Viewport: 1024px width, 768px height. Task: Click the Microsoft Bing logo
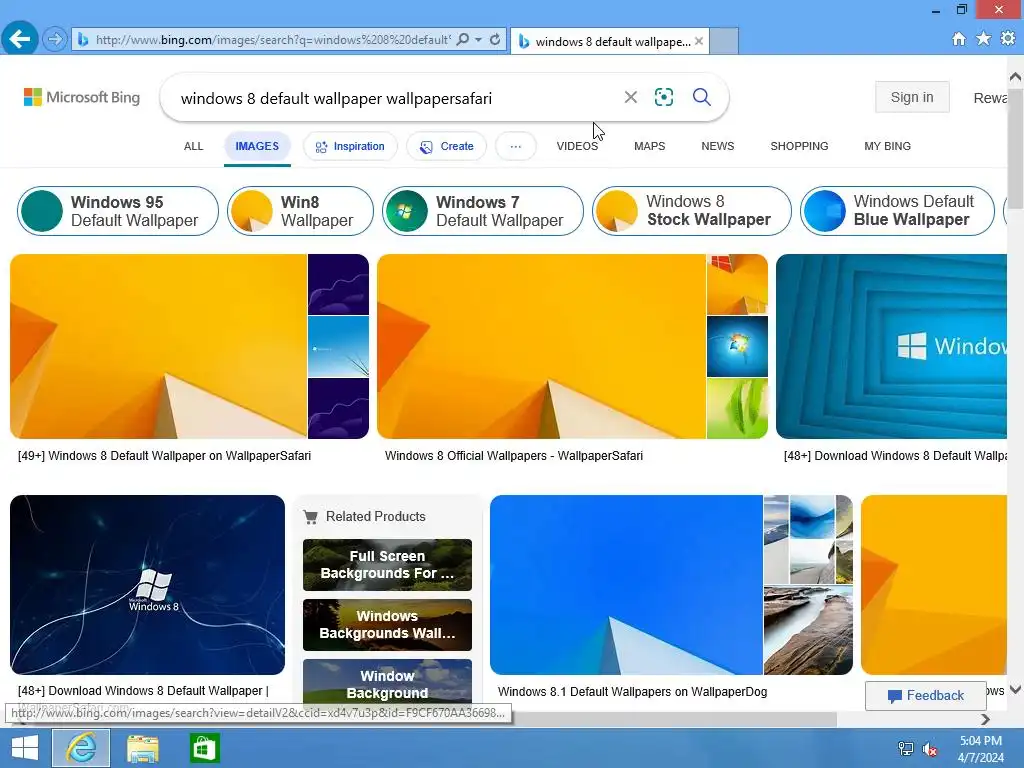pyautogui.click(x=82, y=97)
